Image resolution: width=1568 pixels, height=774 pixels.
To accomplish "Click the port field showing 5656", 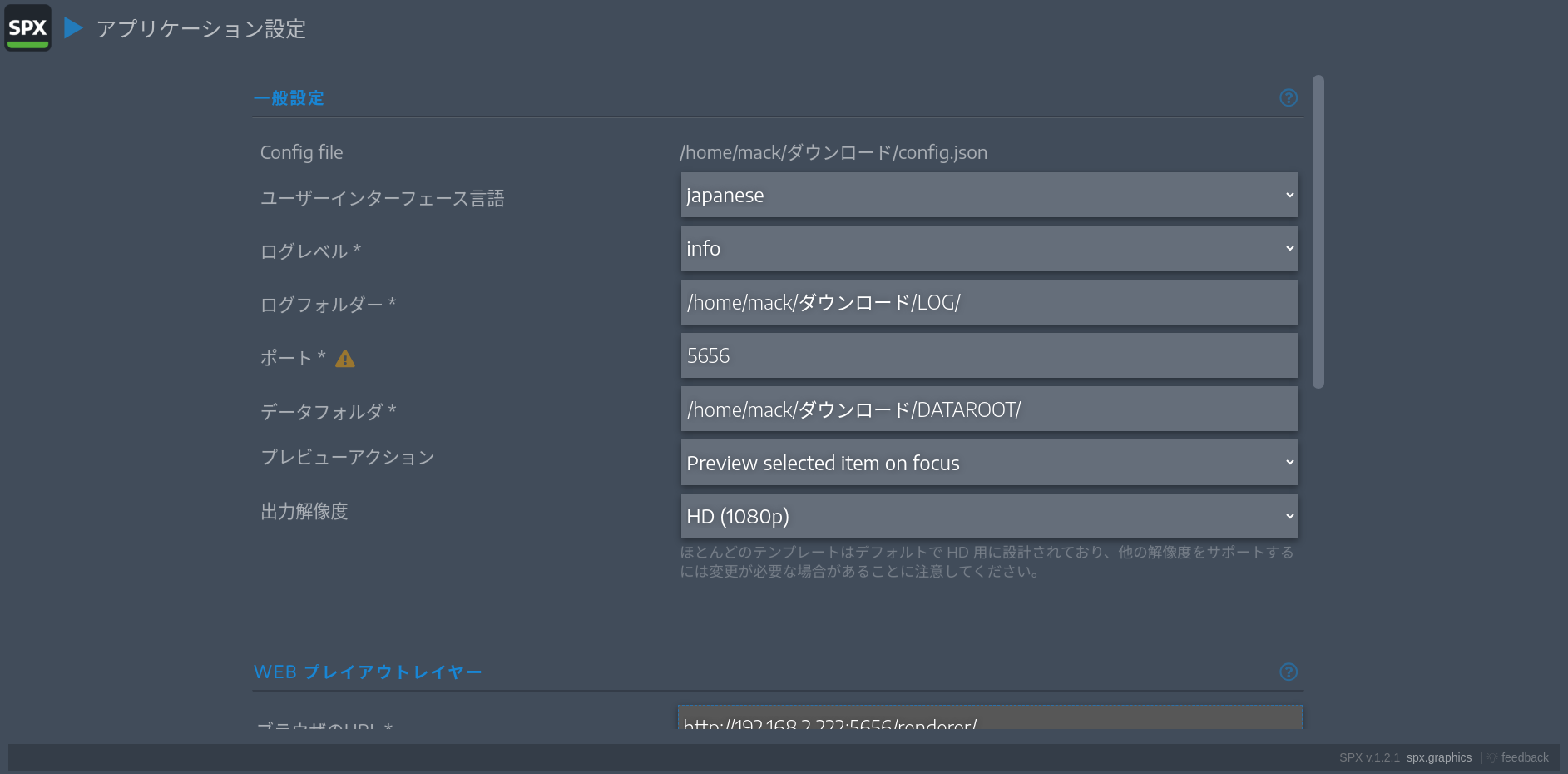I will [989, 355].
